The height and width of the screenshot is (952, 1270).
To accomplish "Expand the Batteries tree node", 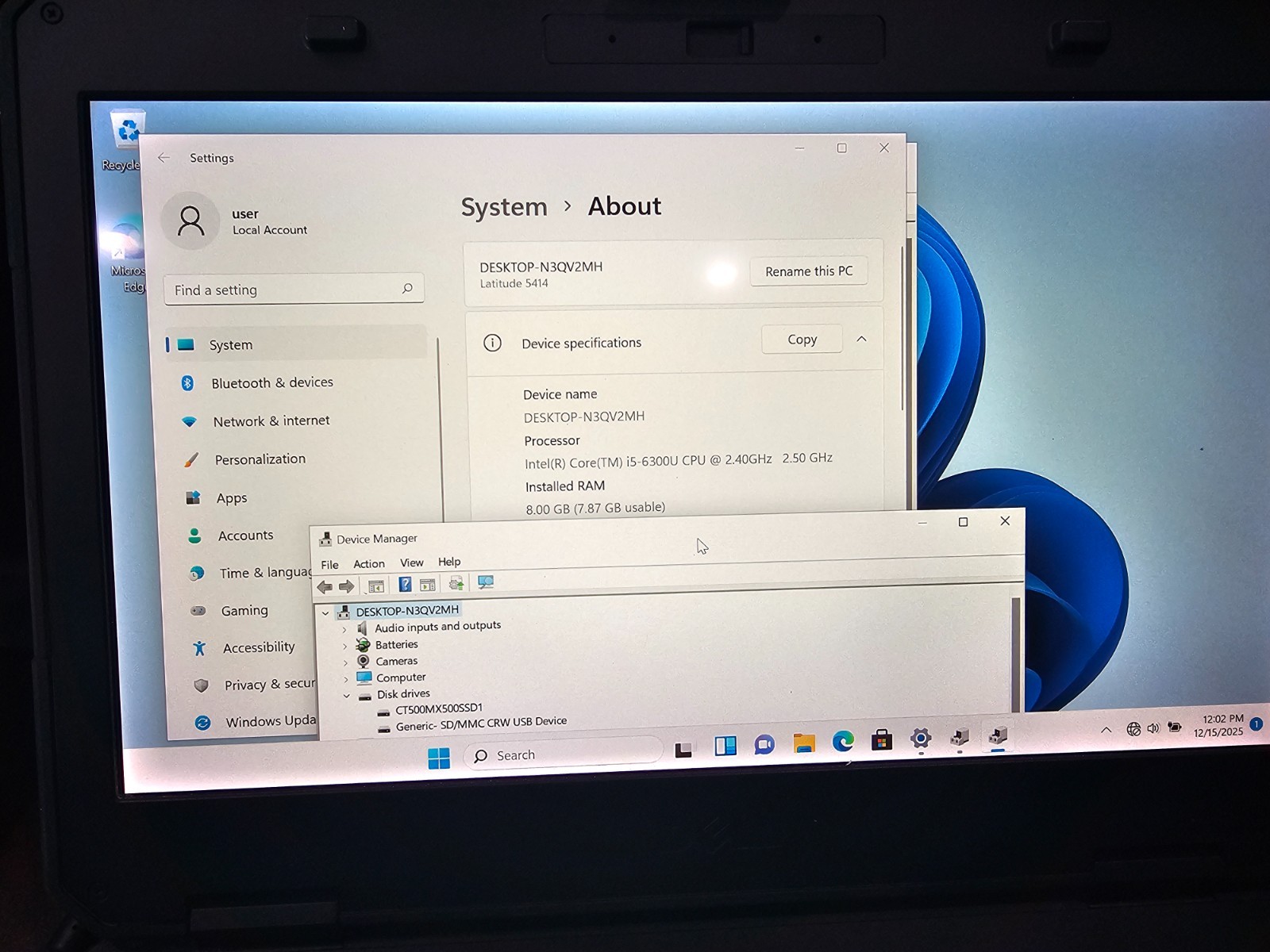I will coord(344,647).
